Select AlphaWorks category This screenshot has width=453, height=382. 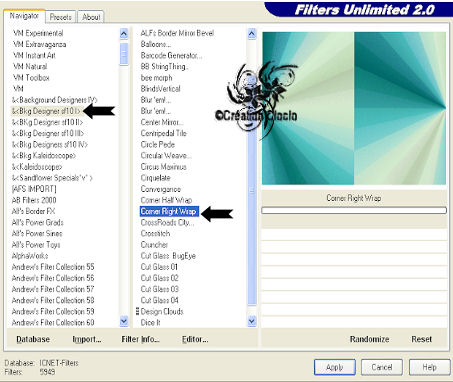click(x=30, y=256)
